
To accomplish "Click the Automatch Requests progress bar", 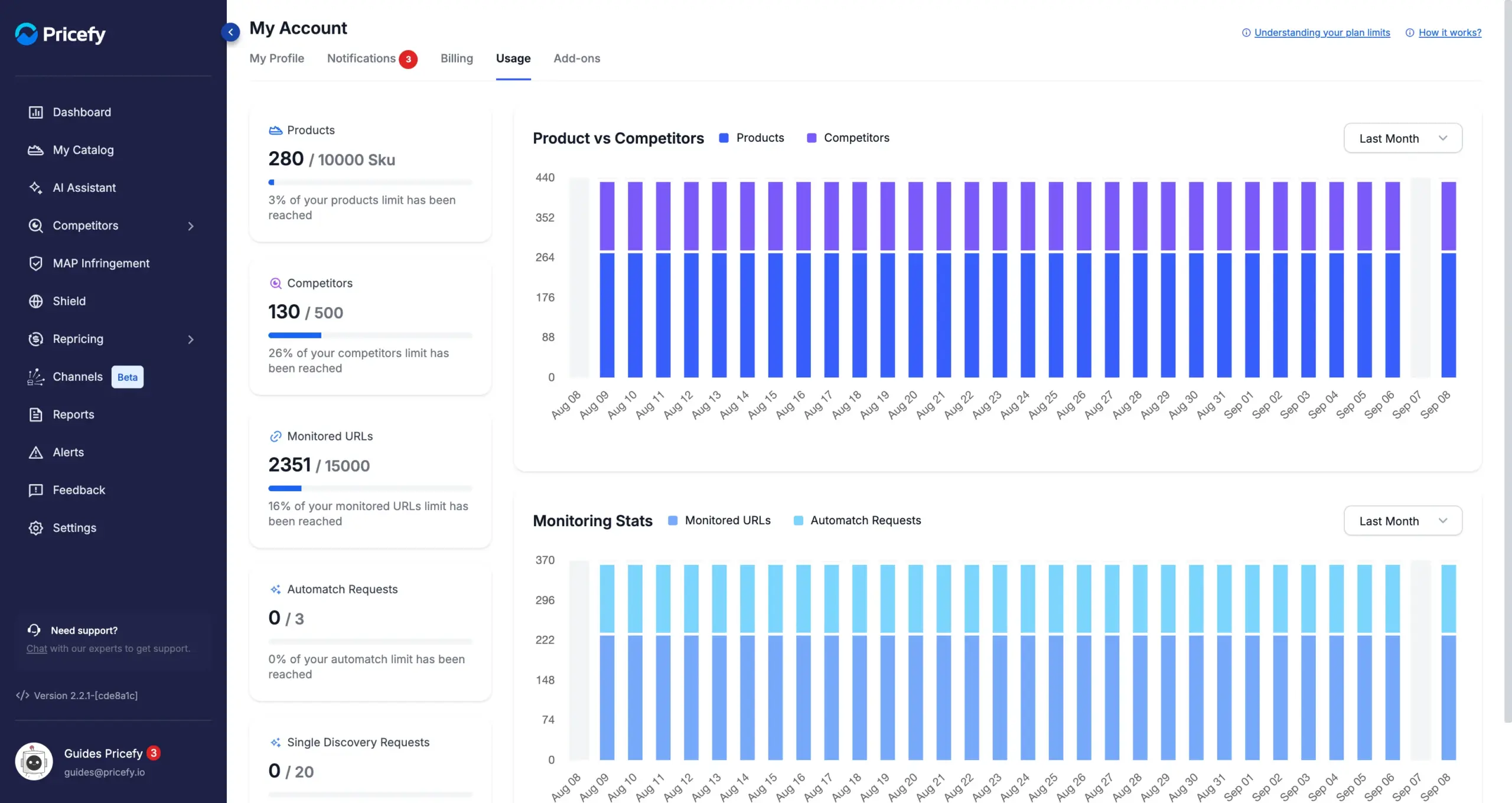I will (x=370, y=641).
